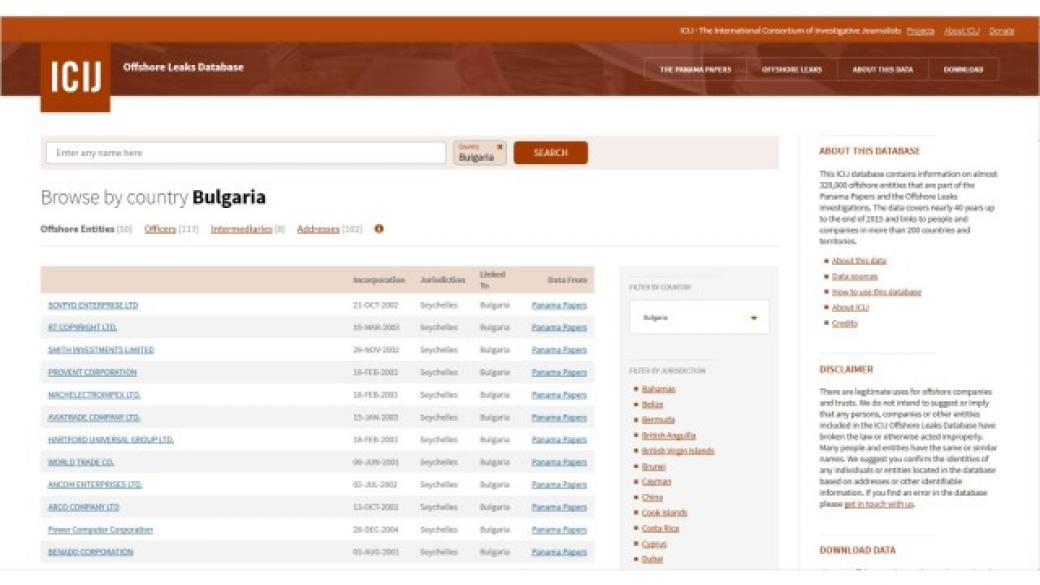Open the Filter by Country dropdown

coord(699,318)
